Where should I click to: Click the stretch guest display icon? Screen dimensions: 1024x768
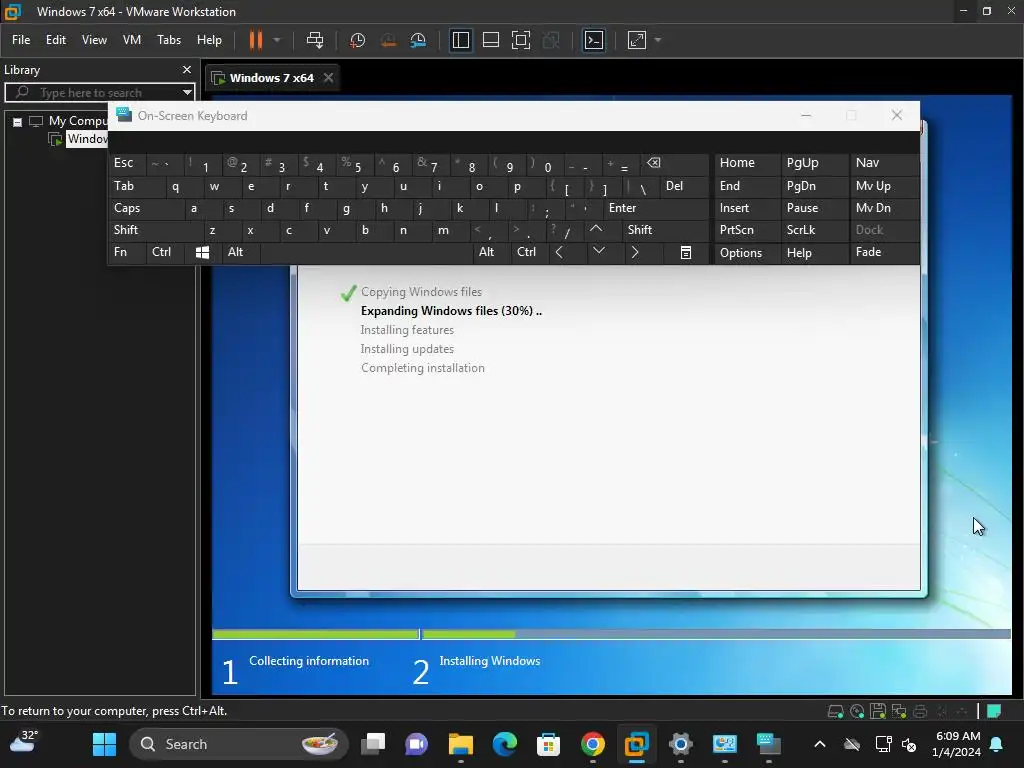tap(637, 40)
